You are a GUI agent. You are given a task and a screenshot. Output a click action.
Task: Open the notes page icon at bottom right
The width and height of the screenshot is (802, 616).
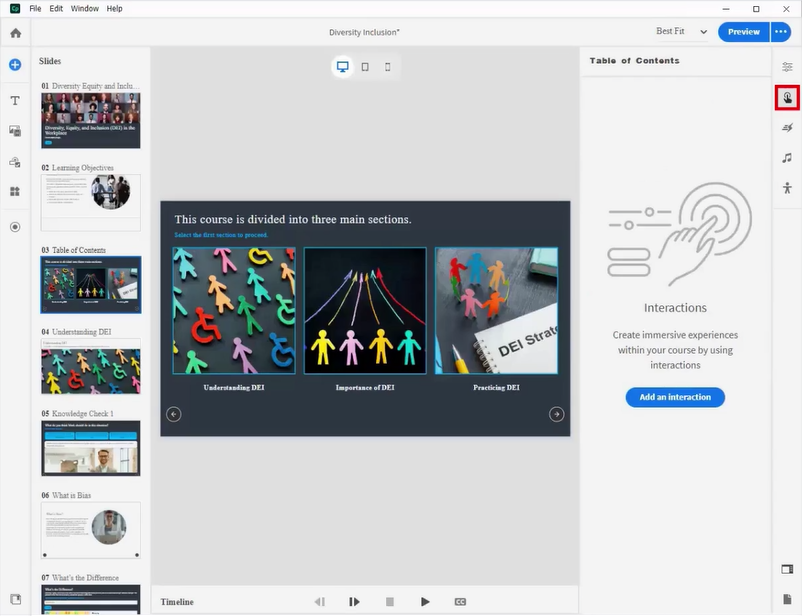coord(787,599)
